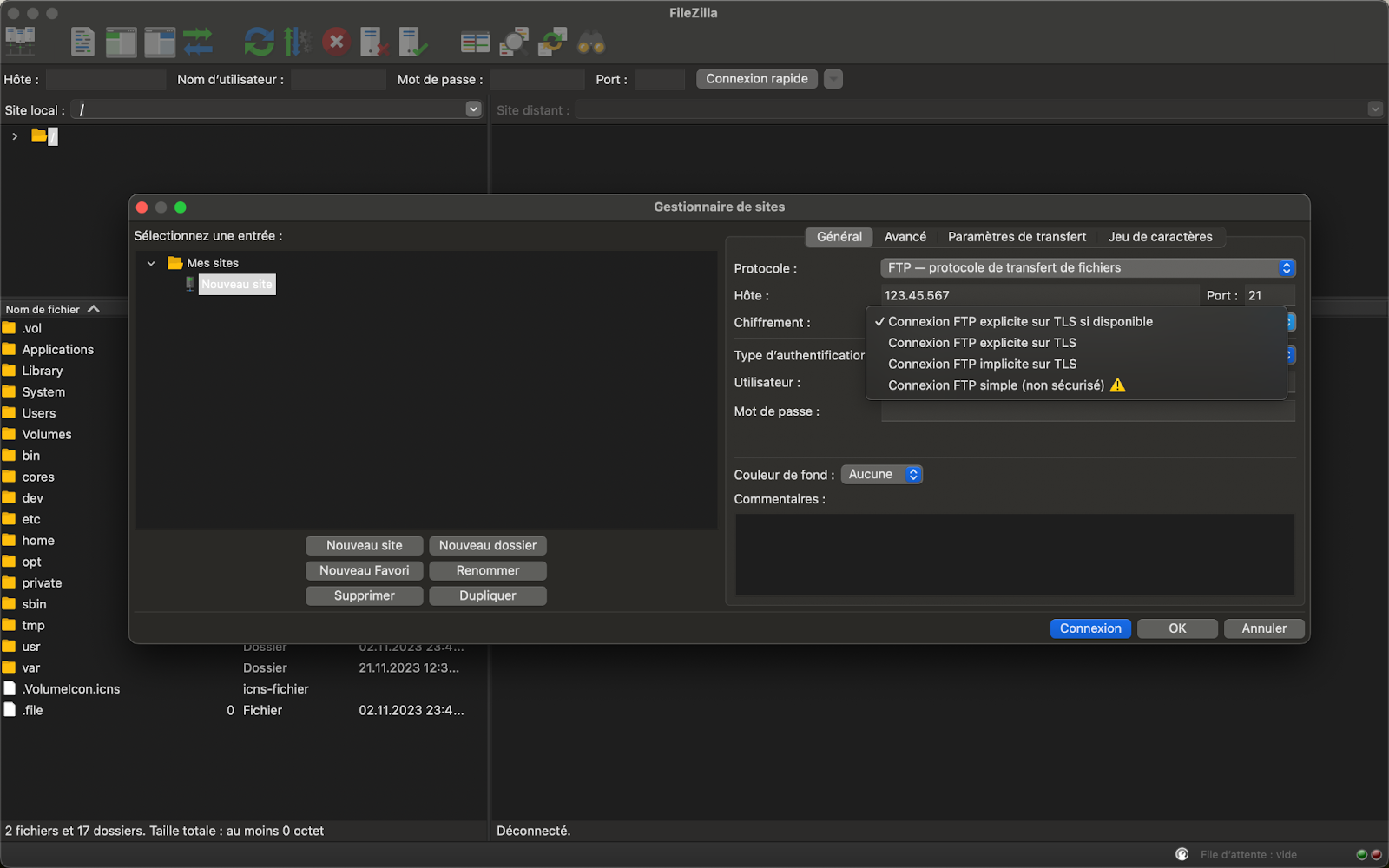The image size is (1389, 868).
Task: Click the warning icon beside unsecured FTP
Action: (1118, 385)
